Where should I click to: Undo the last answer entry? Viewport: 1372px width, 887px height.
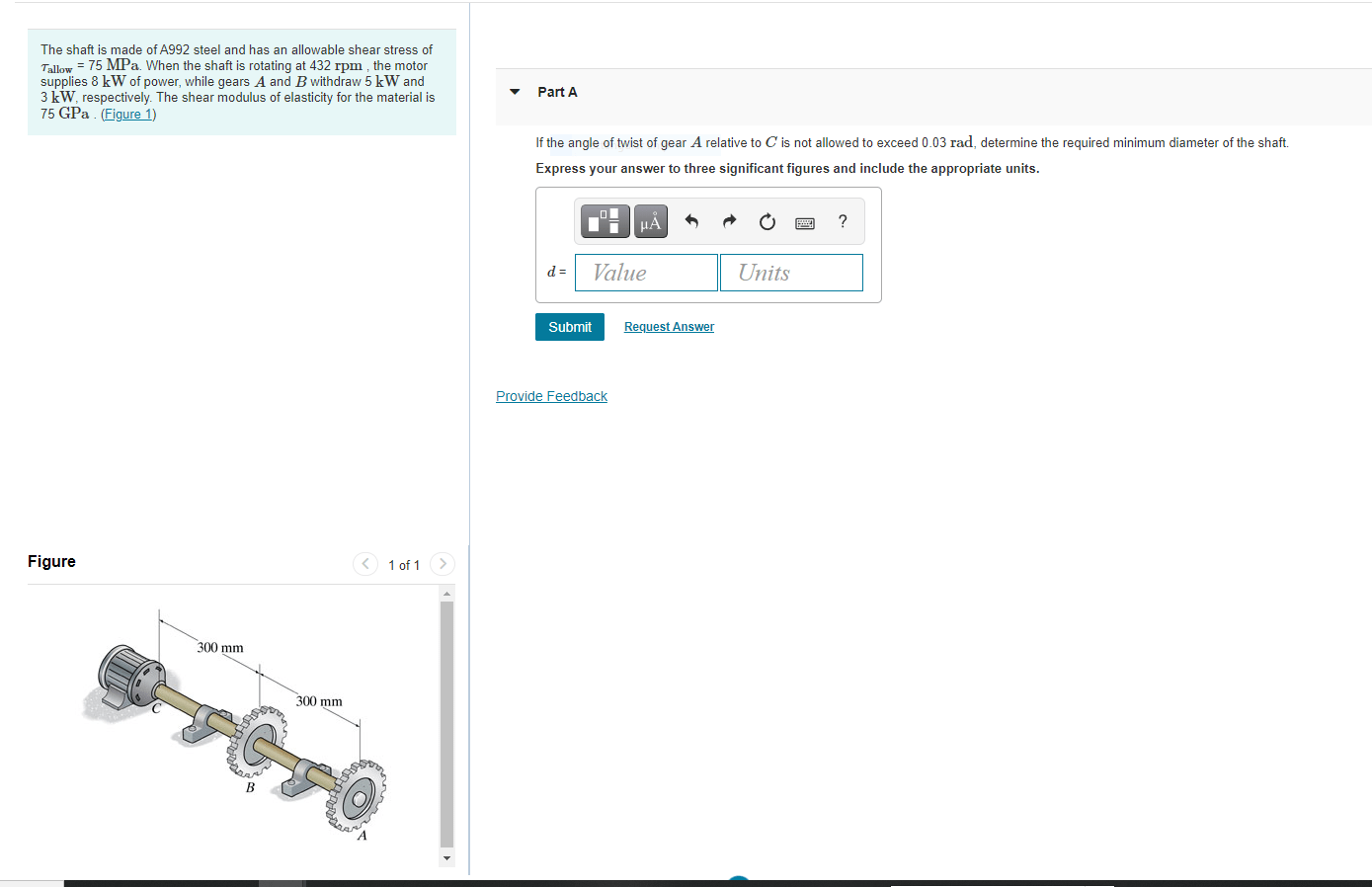point(691,221)
